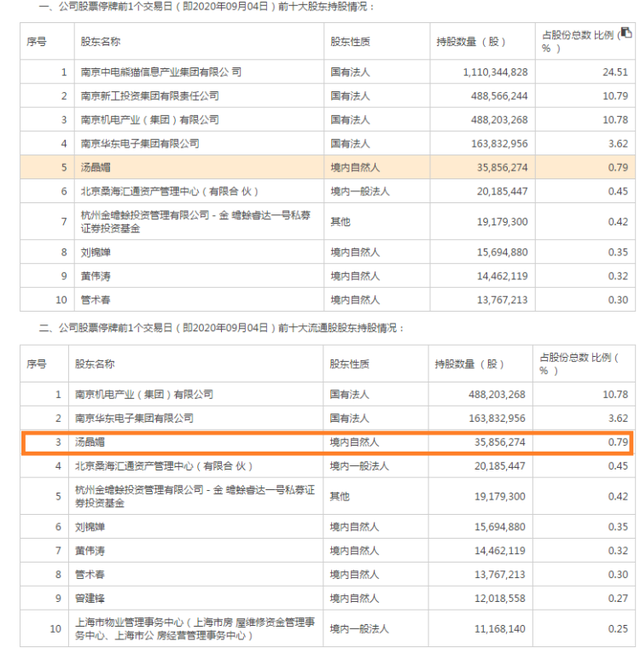Click 488,203,268 in 流通股股东 table
Screen dimensions: 640x648
coord(497,395)
